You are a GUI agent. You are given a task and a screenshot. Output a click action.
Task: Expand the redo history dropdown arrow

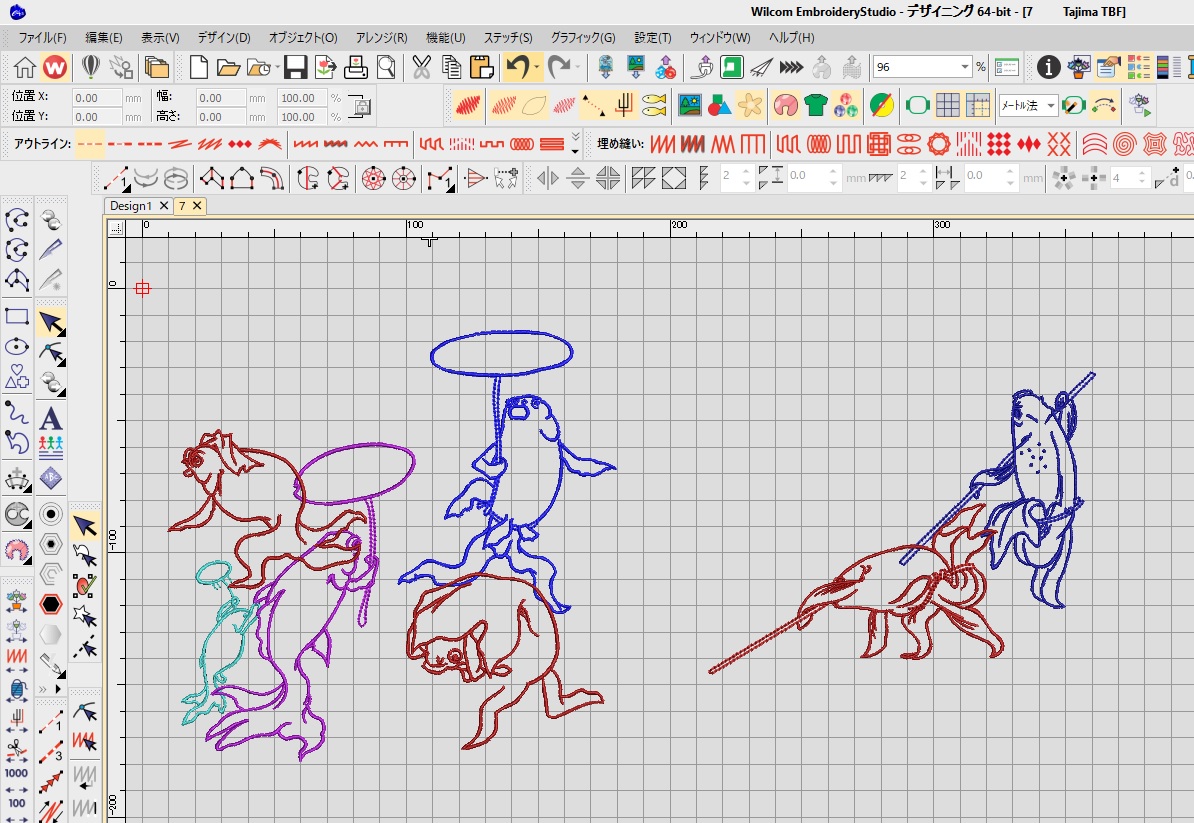[x=578, y=68]
